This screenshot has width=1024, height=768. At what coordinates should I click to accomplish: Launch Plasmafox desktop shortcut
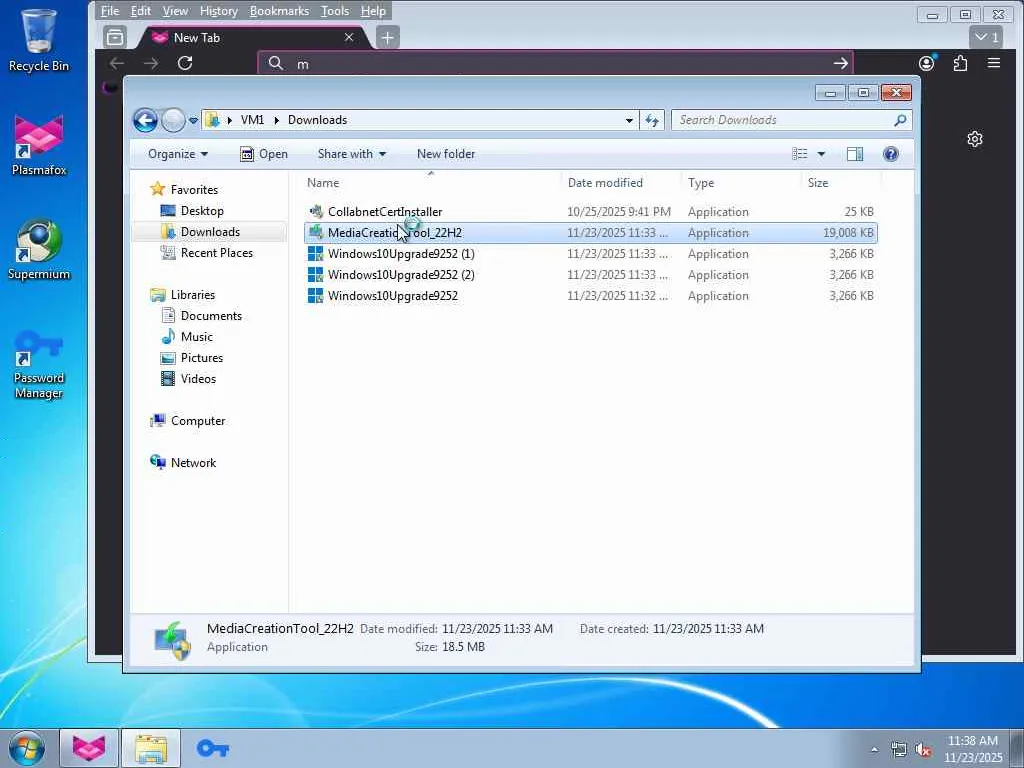[x=39, y=145]
